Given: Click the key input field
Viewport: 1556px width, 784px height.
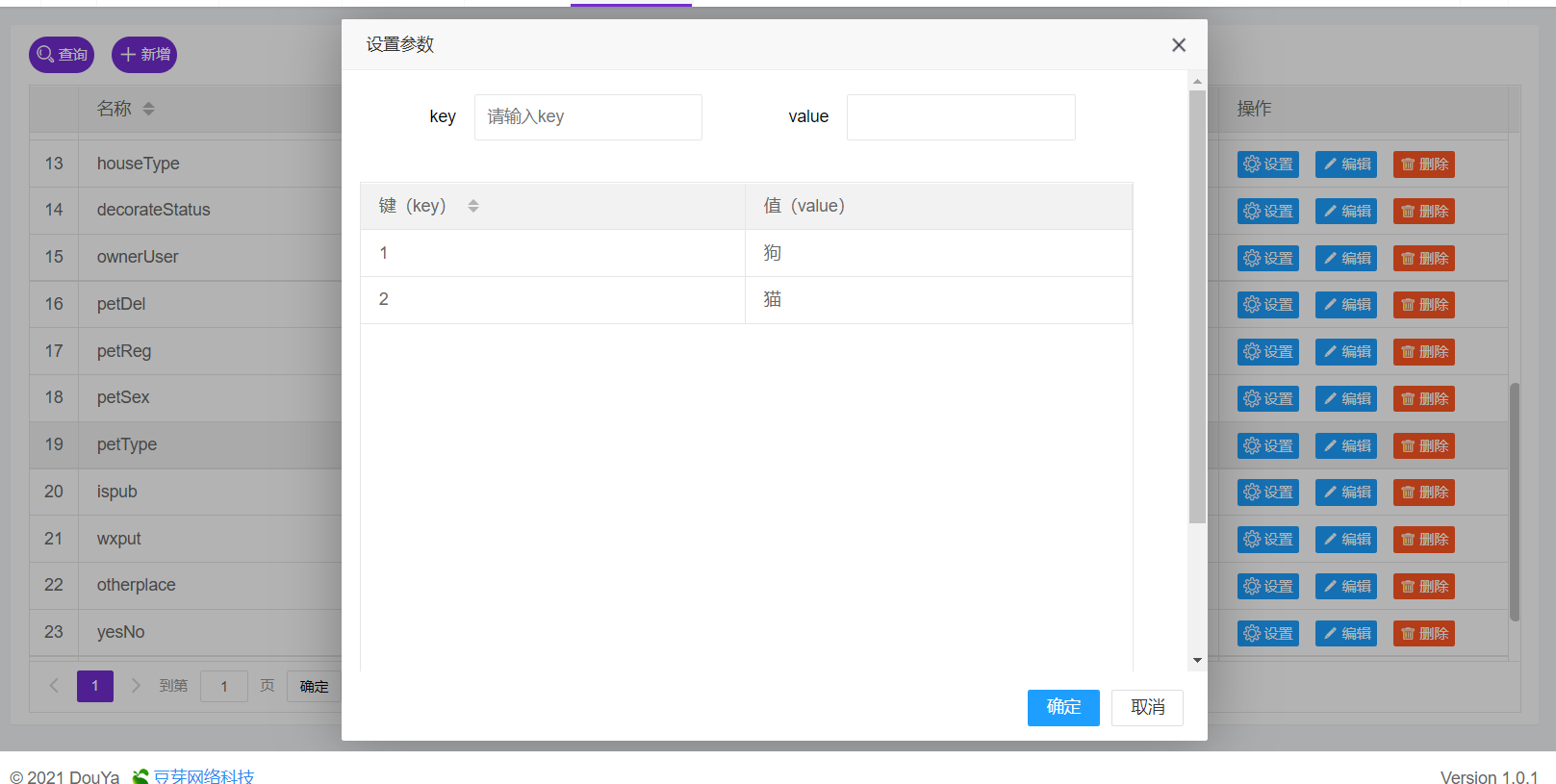Looking at the screenshot, I should pyautogui.click(x=588, y=117).
